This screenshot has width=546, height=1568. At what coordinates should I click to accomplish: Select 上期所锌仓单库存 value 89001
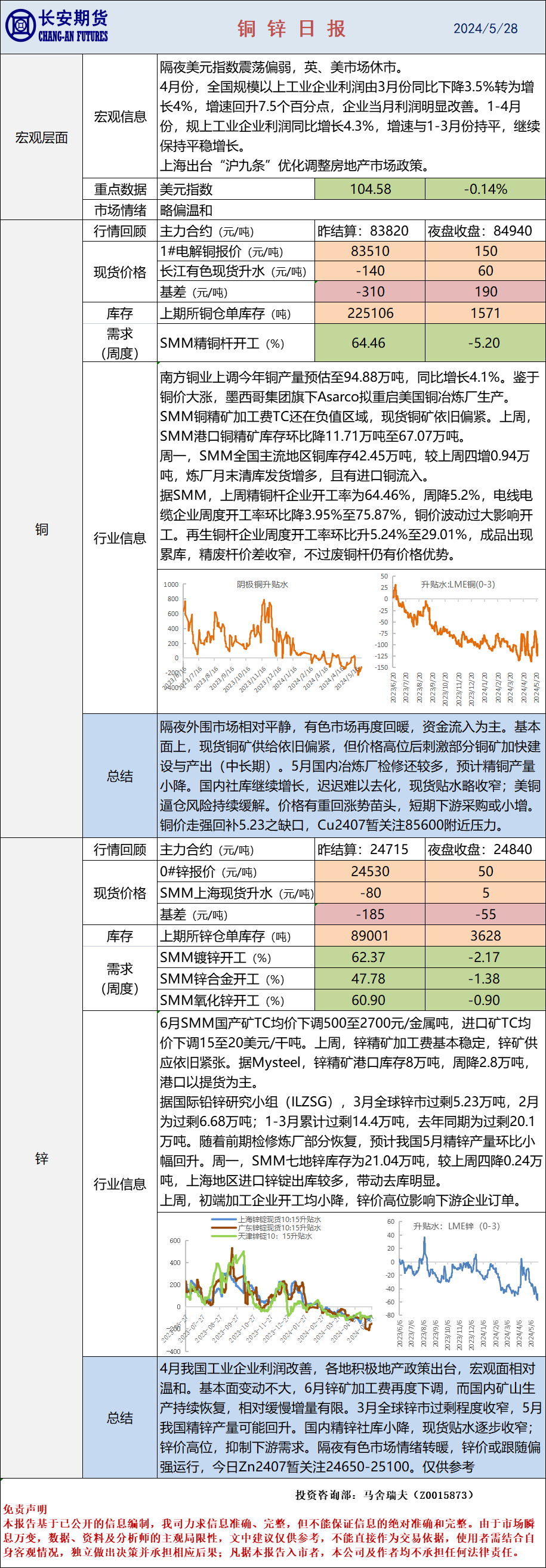pos(370,936)
